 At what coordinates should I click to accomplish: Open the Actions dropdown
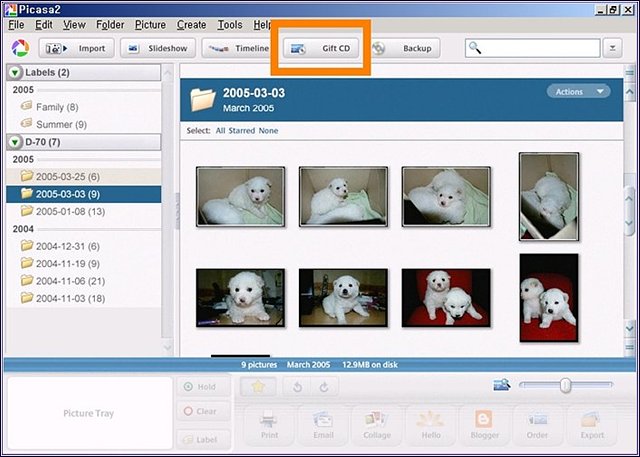pos(577,92)
